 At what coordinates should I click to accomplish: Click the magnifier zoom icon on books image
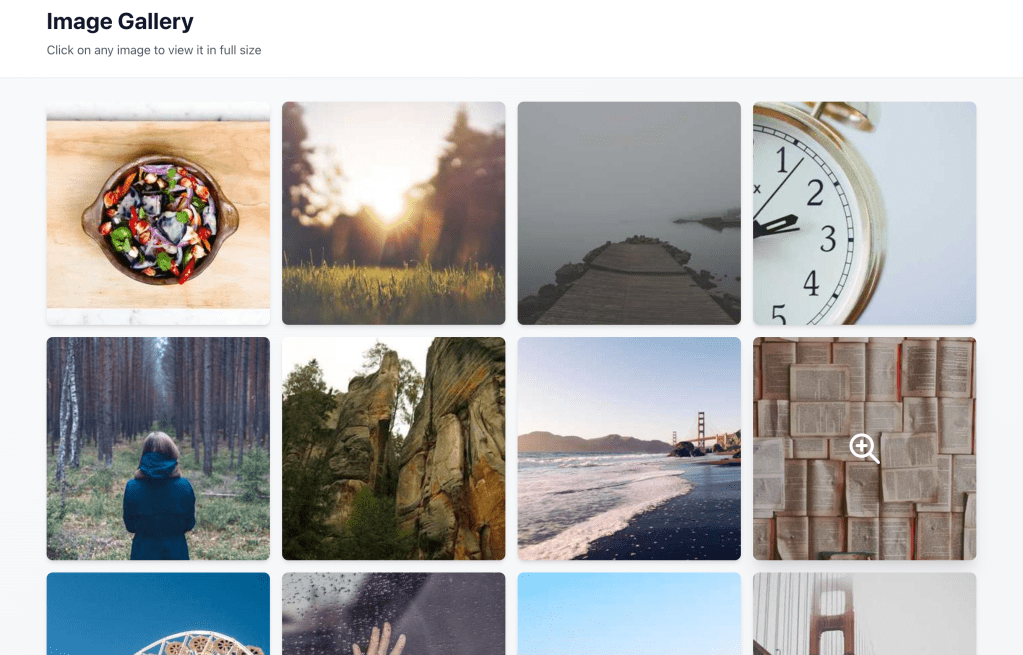[x=864, y=448]
